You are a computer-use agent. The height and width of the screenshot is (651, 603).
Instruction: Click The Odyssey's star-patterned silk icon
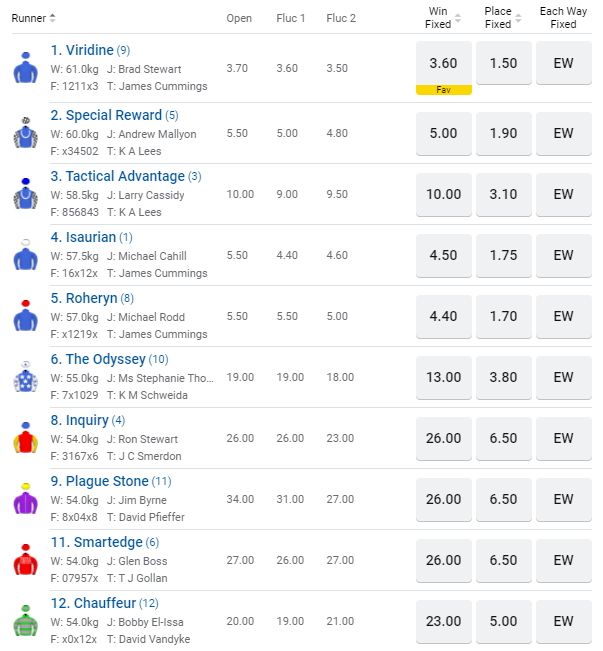tap(25, 378)
